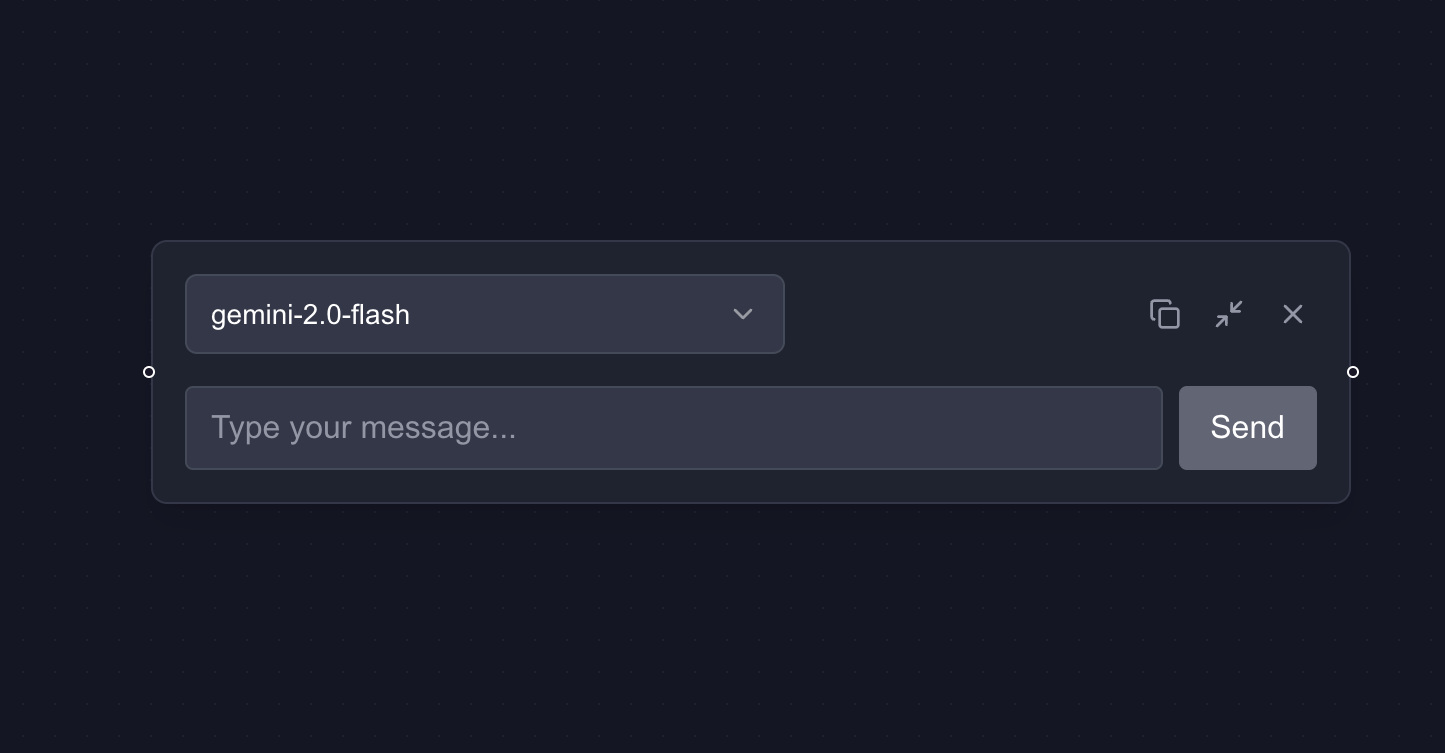
Task: Open the gemini-2.0-flash model dropdown
Action: click(484, 314)
